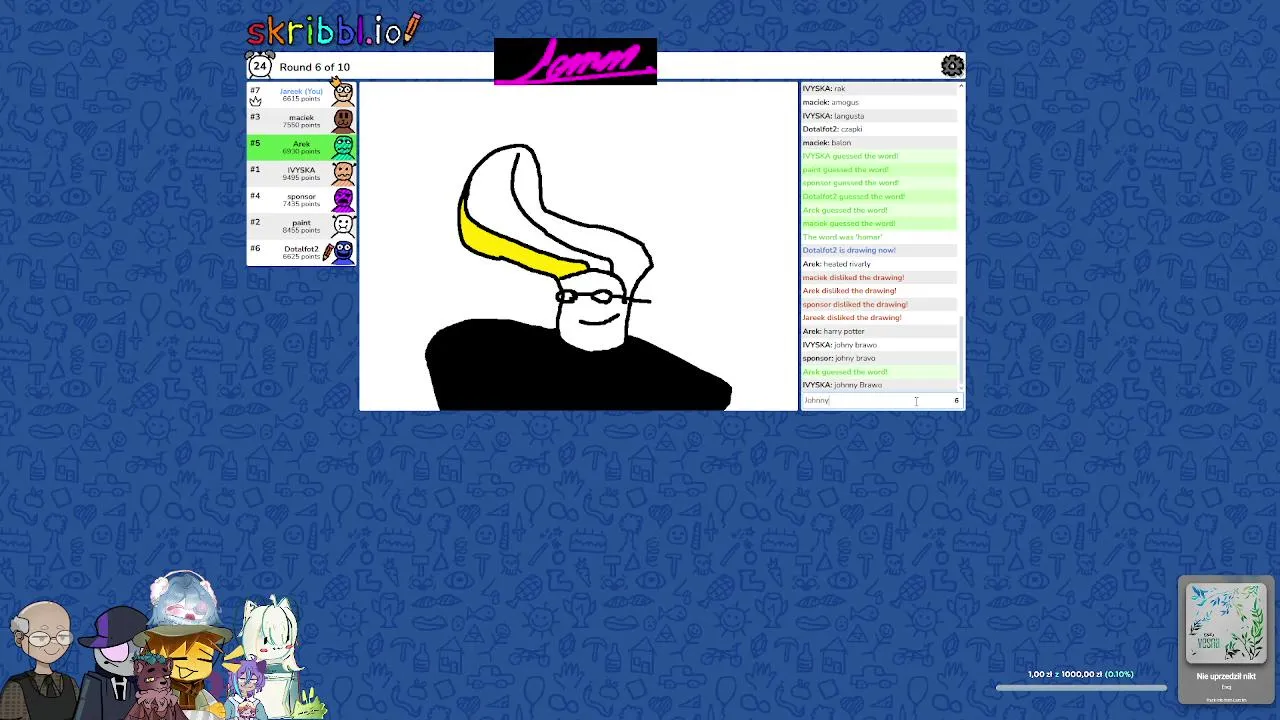The height and width of the screenshot is (720, 1280).
Task: Click '6930 points' under Arek
Action: pyautogui.click(x=301, y=151)
